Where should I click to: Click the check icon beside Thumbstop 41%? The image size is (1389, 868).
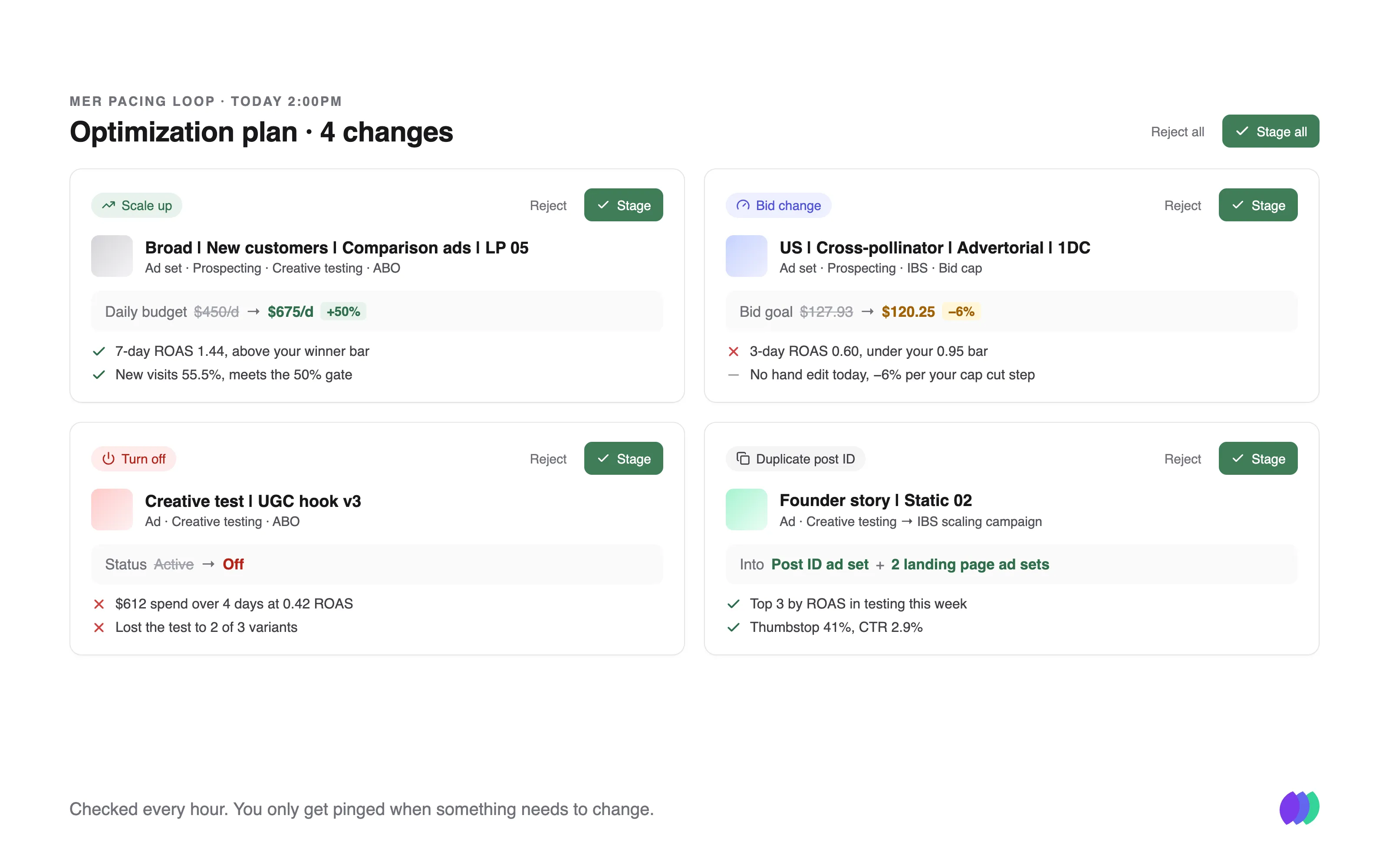point(733,628)
